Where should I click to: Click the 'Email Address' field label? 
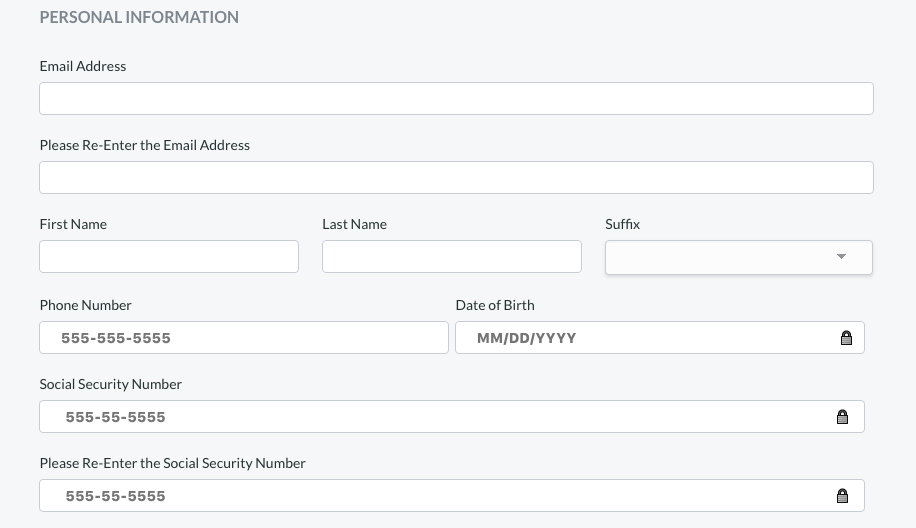pyautogui.click(x=83, y=66)
